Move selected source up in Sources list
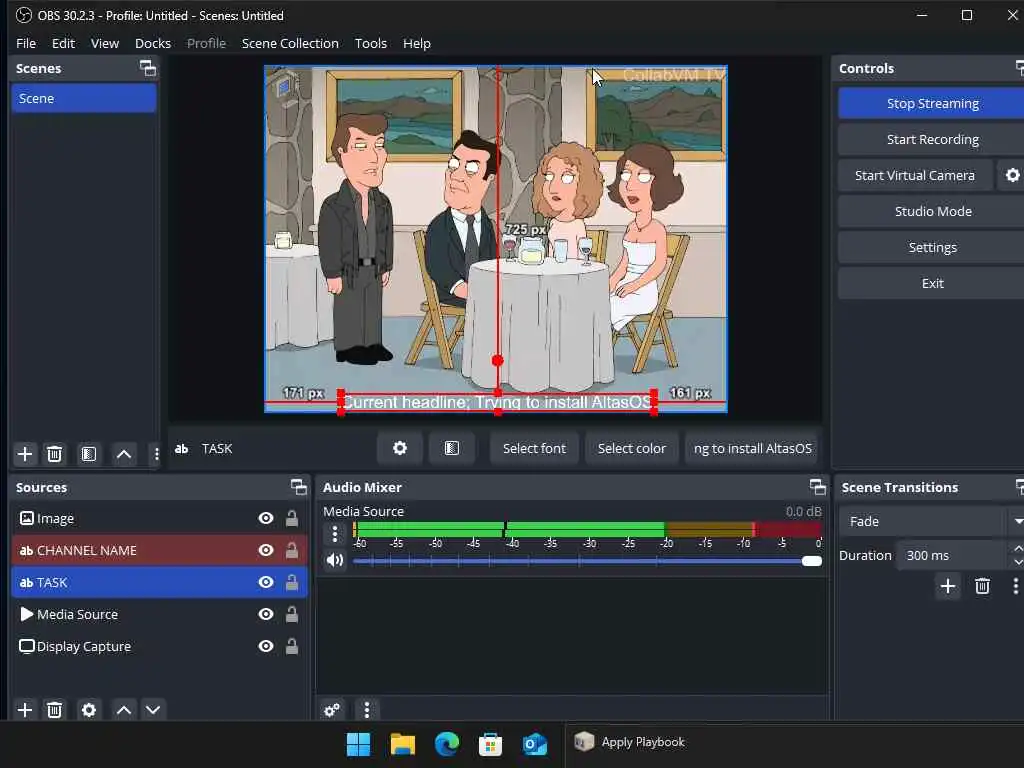 124,710
